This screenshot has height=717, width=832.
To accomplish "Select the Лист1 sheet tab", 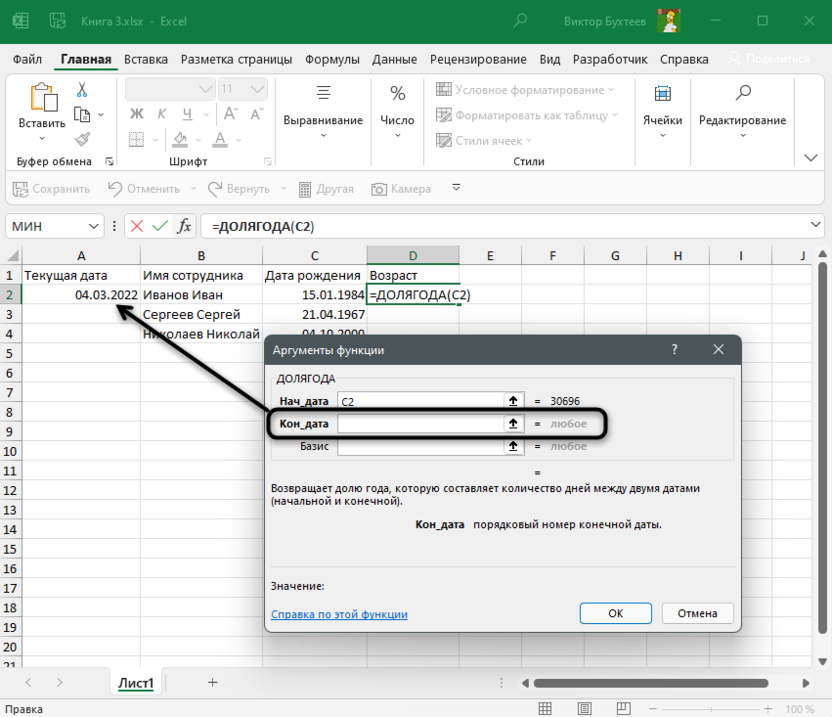I will [136, 683].
